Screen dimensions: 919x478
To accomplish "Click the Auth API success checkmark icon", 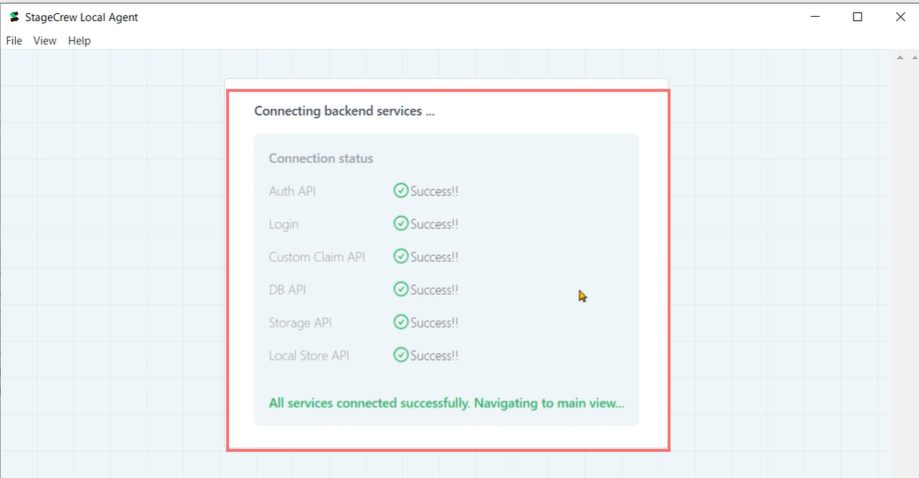I will [401, 191].
